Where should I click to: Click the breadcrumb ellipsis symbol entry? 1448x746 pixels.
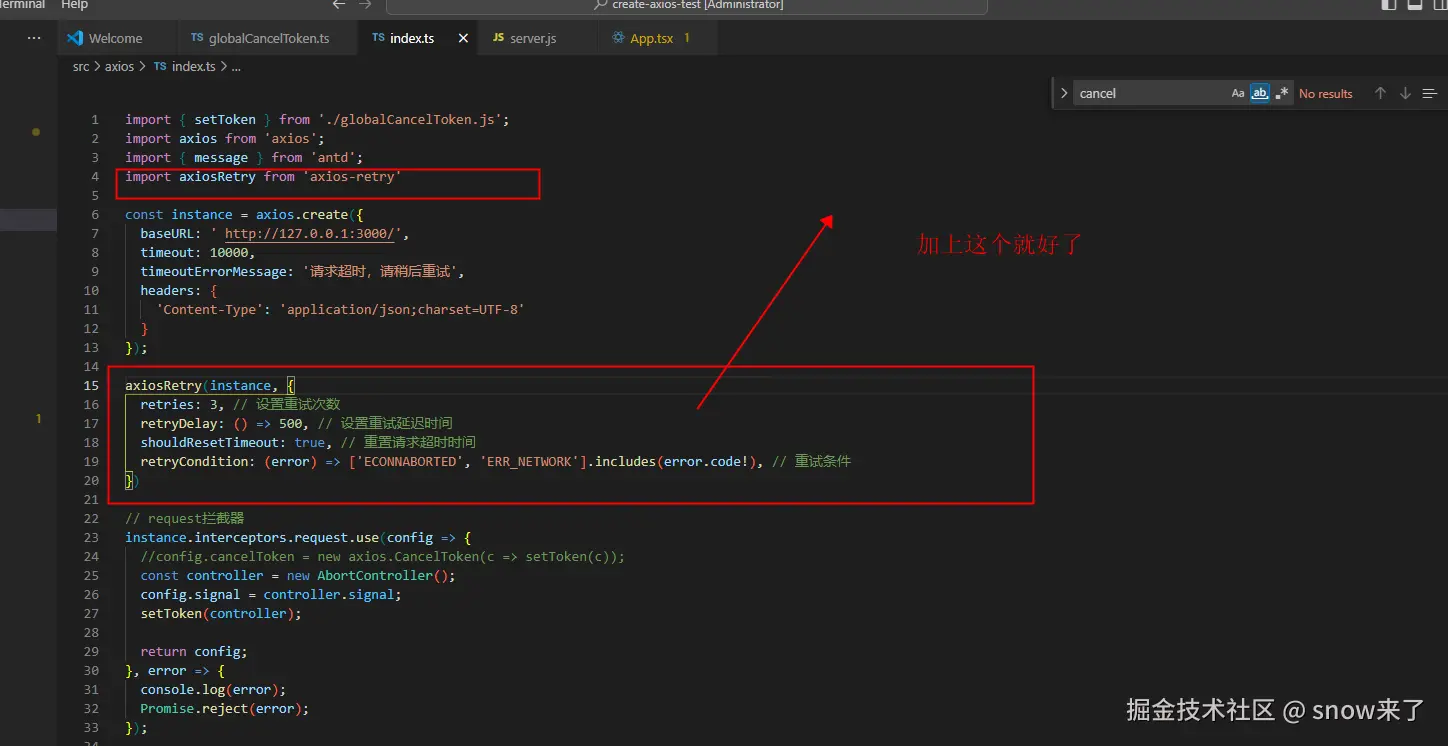[236, 67]
